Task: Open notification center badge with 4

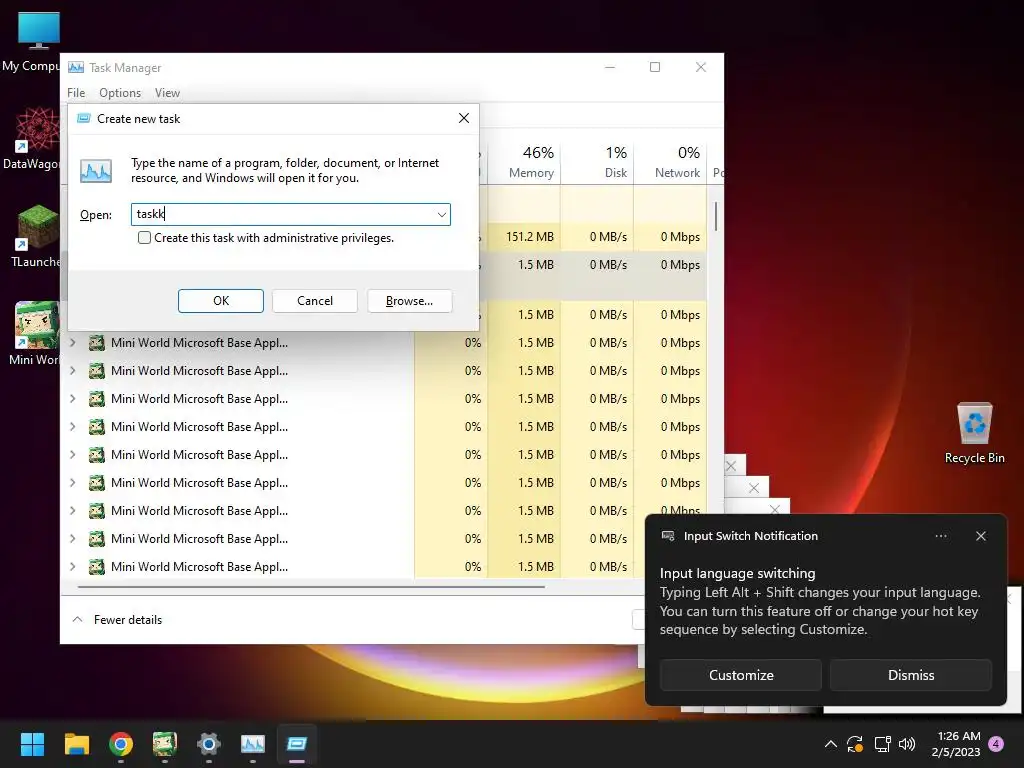Action: click(996, 744)
